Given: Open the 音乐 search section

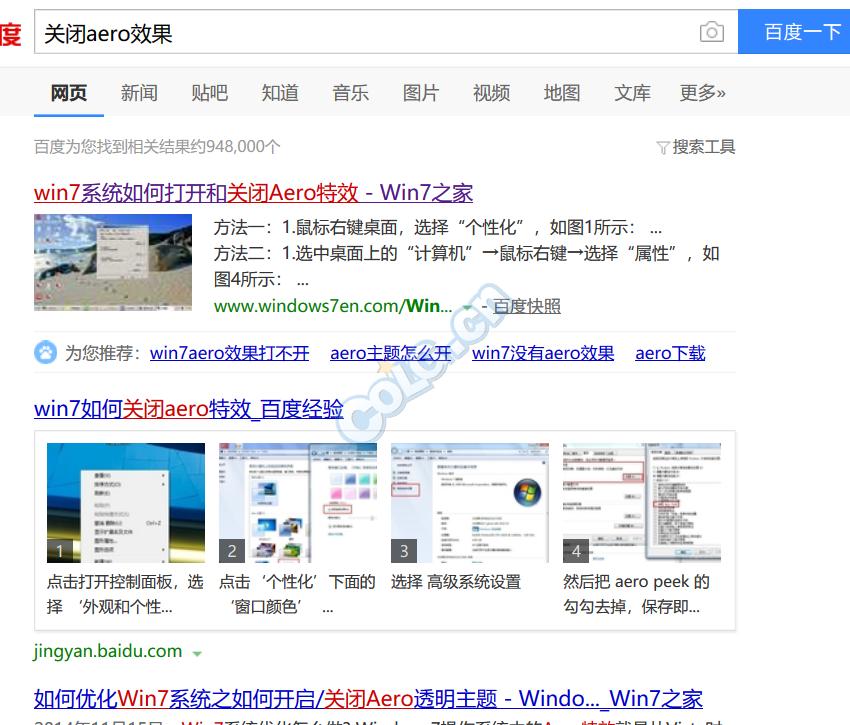Looking at the screenshot, I should pyautogui.click(x=350, y=92).
